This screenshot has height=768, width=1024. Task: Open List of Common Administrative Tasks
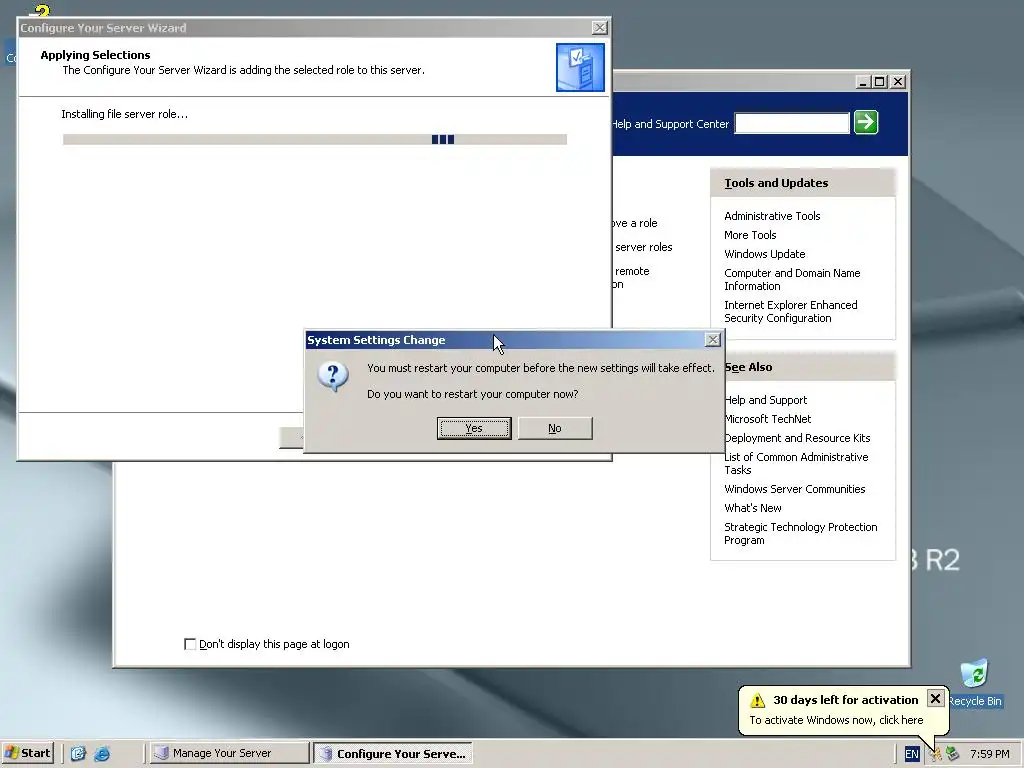(x=795, y=464)
